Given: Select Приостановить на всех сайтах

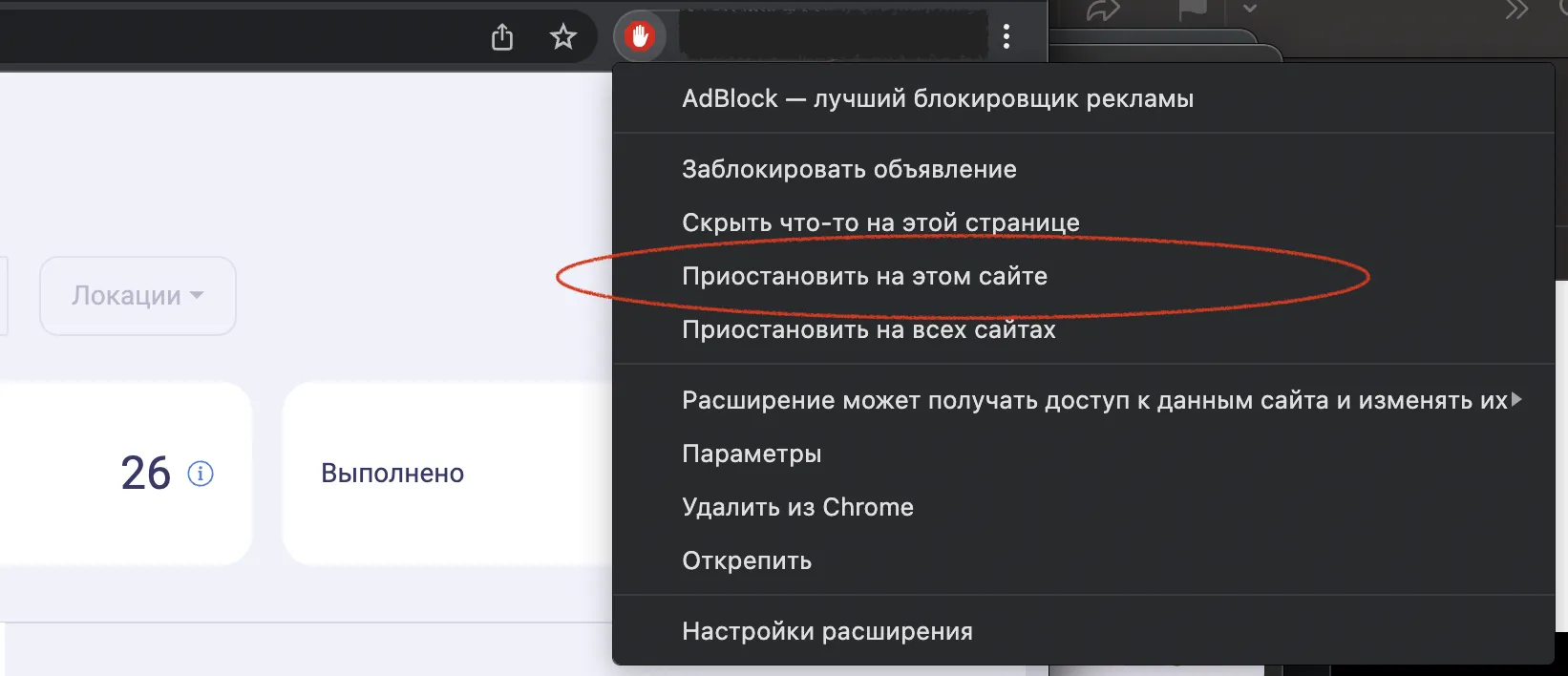Looking at the screenshot, I should (x=1083, y=329).
